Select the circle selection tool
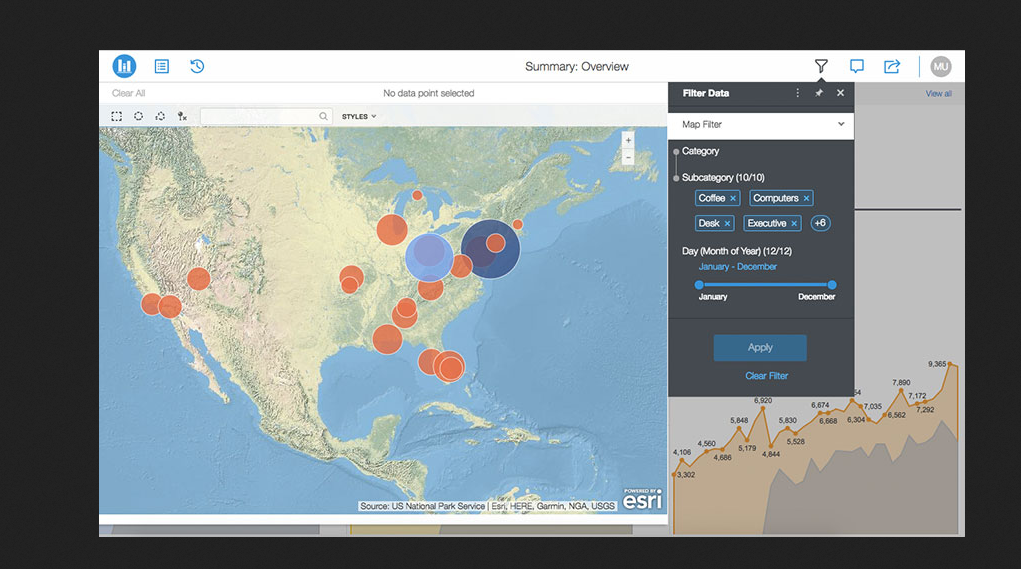 coord(139,116)
